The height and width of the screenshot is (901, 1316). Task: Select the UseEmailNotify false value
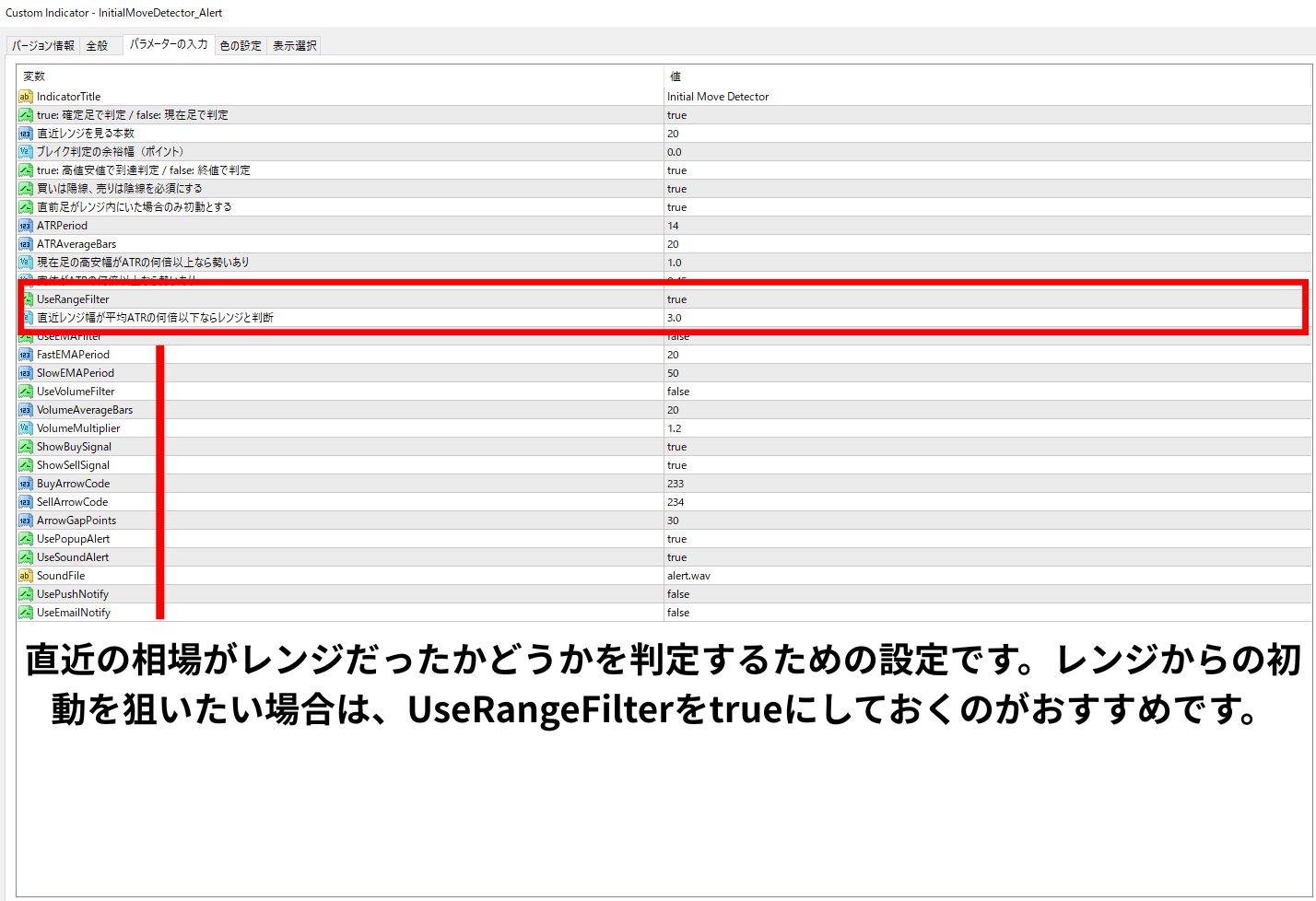point(678,613)
